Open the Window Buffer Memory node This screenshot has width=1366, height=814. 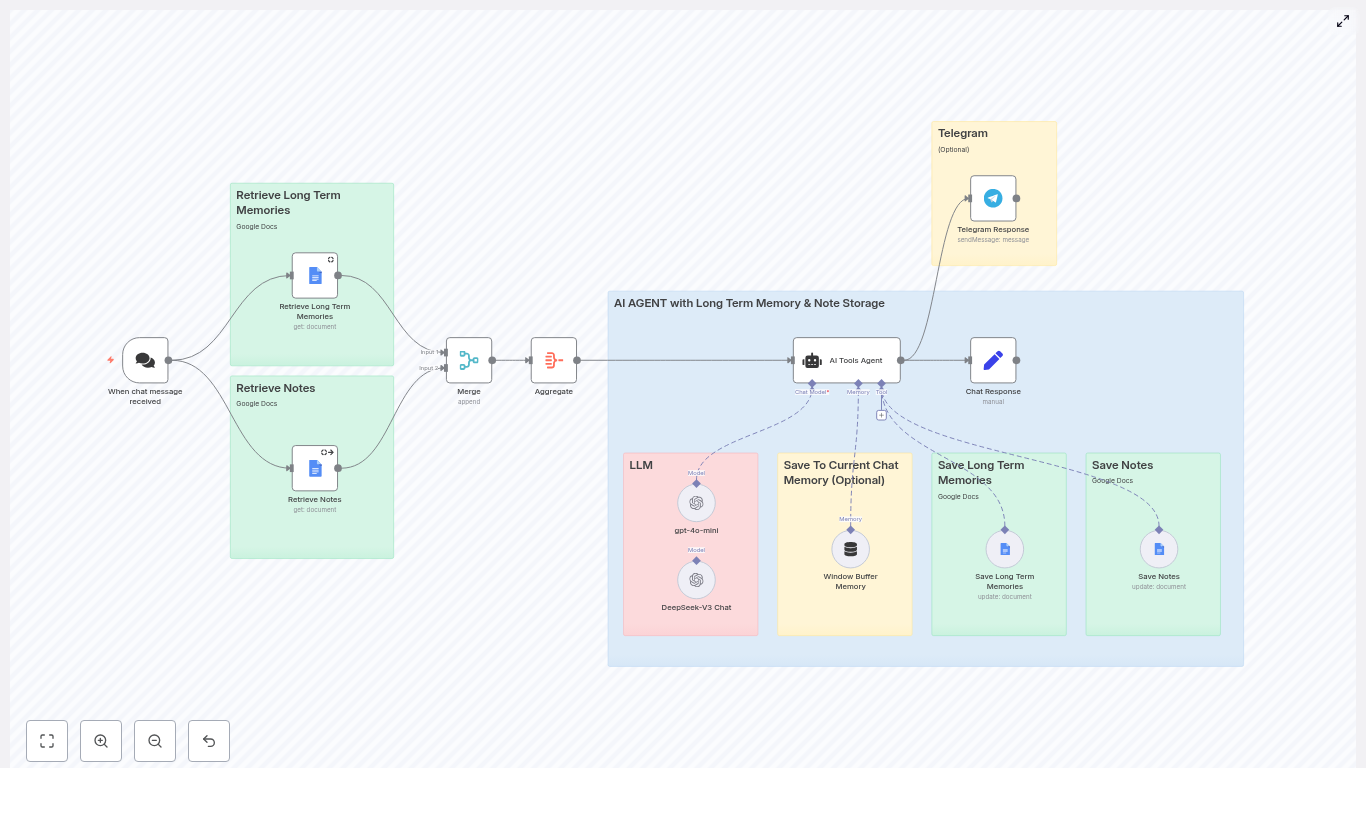850,548
